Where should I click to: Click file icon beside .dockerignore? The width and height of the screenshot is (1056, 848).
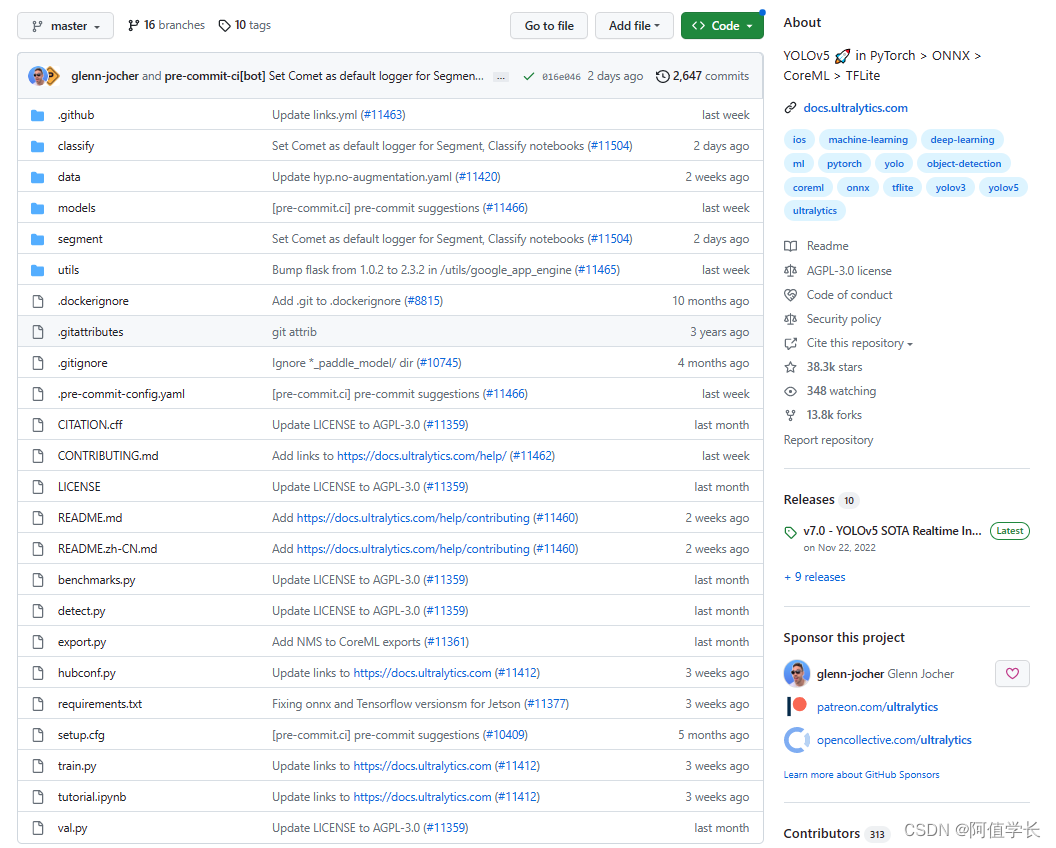tap(38, 301)
